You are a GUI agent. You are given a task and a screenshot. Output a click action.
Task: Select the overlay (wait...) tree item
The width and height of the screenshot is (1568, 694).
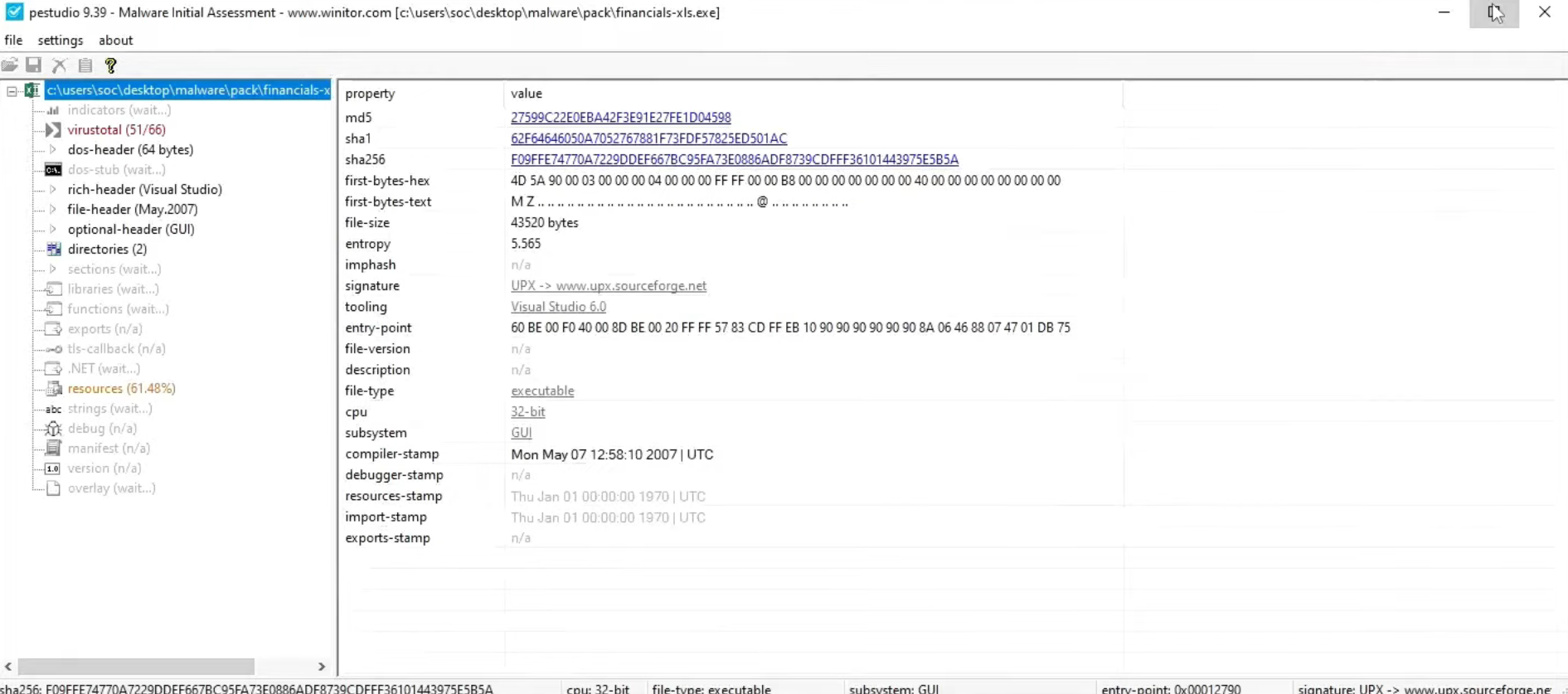pyautogui.click(x=111, y=488)
